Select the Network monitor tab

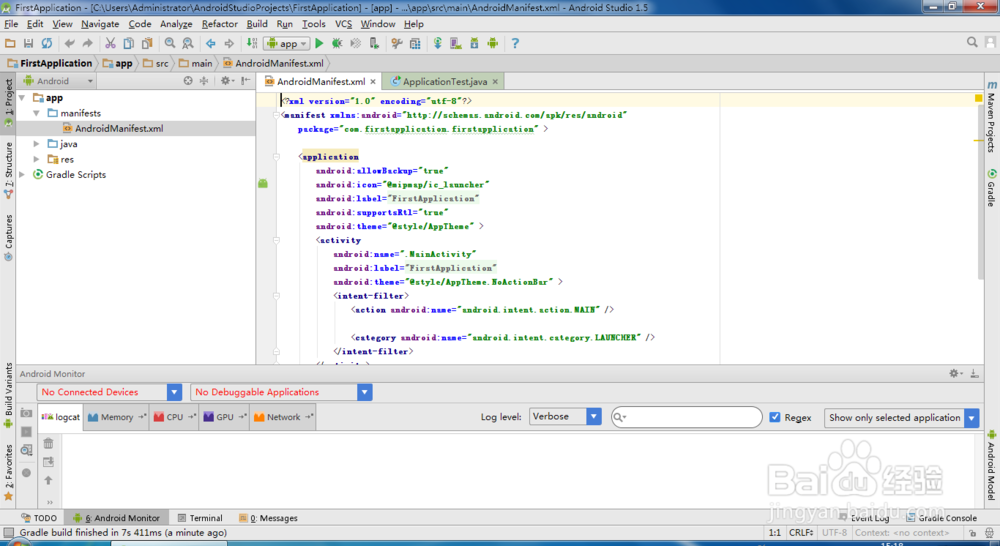click(x=283, y=417)
